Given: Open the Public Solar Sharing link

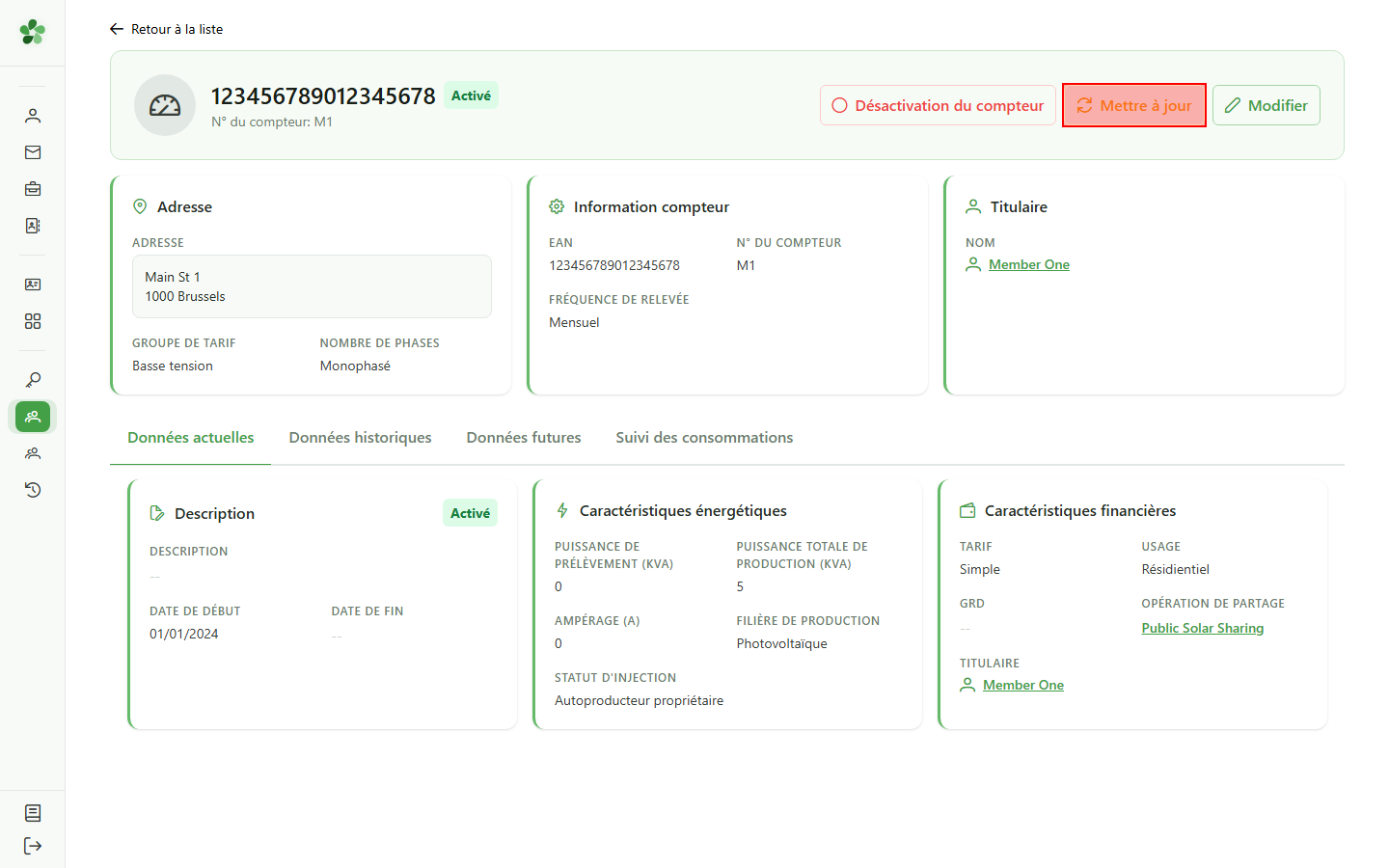Looking at the screenshot, I should tap(1203, 628).
